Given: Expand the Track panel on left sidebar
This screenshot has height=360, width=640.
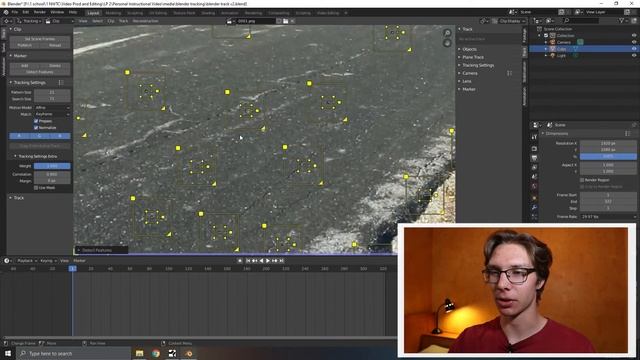Looking at the screenshot, I should coord(17,198).
